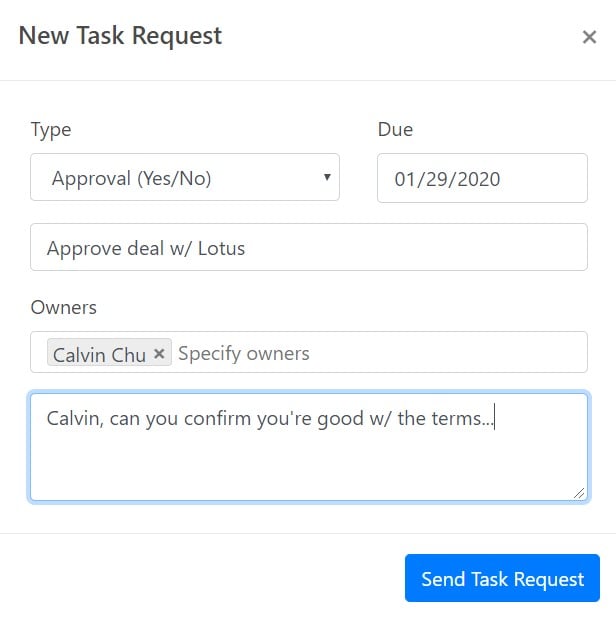
Task: Close the New Task Request dialog
Action: click(x=589, y=38)
